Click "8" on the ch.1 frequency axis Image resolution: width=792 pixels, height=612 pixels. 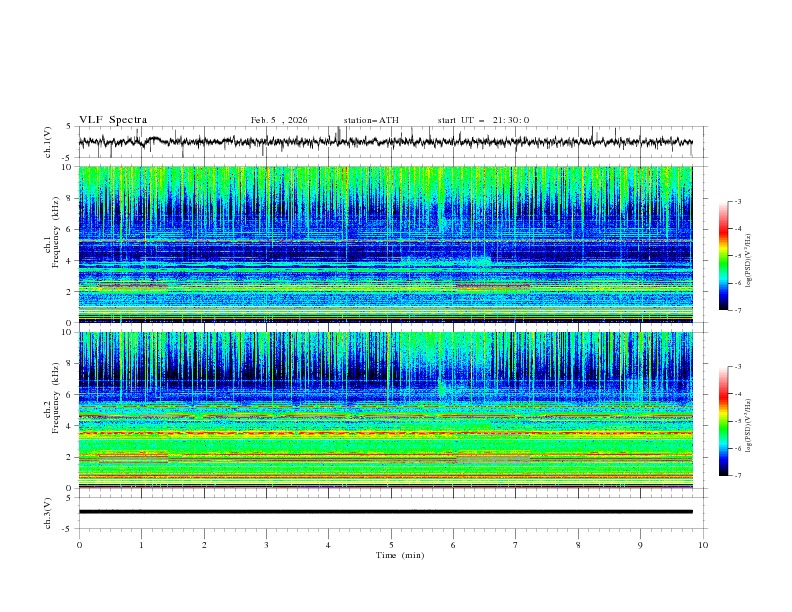[x=71, y=198]
